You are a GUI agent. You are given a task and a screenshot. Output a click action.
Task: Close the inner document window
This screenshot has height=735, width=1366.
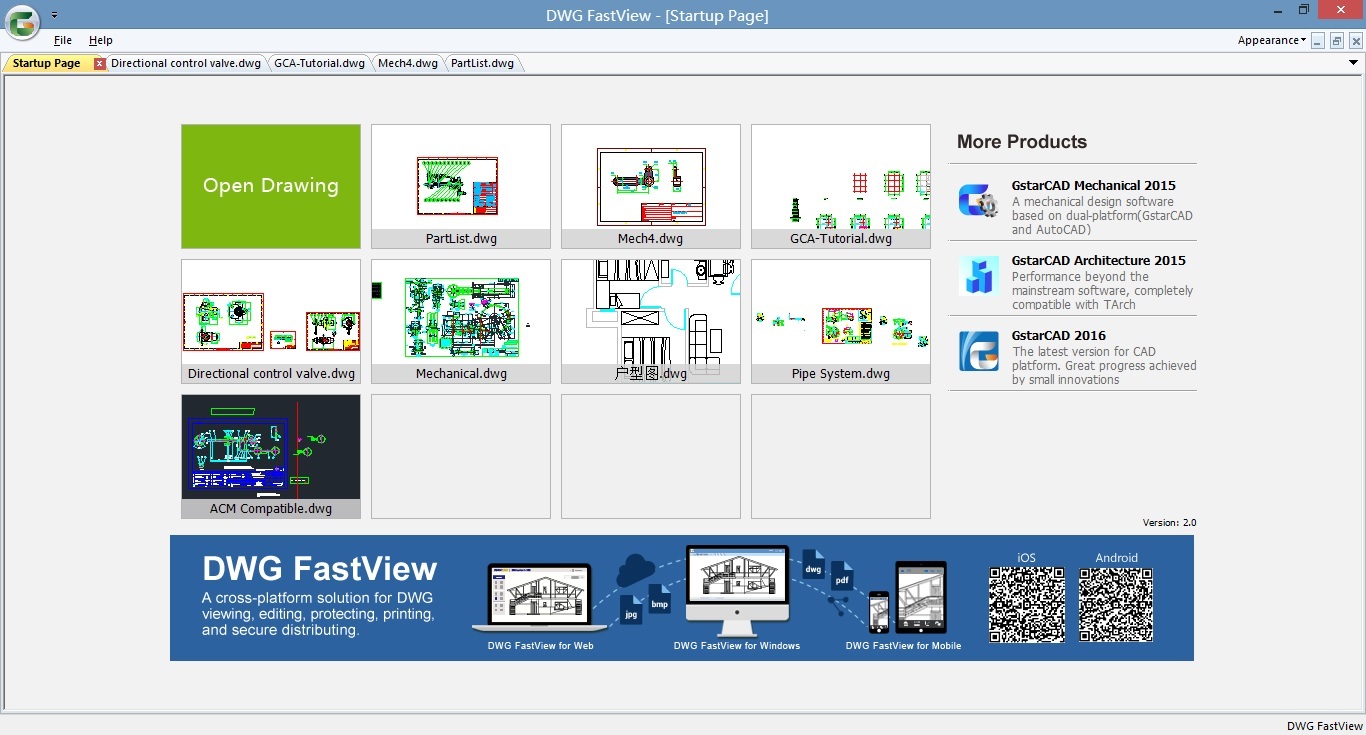click(x=1355, y=41)
